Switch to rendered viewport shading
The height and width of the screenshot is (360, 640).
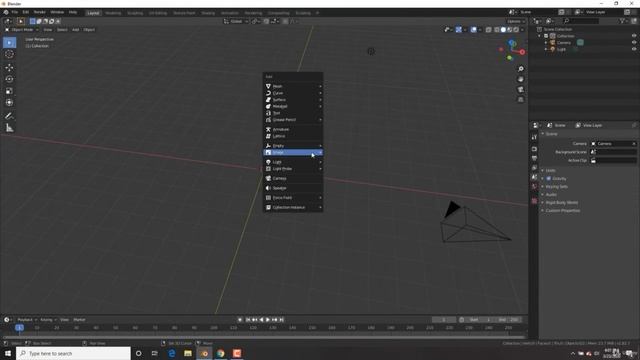coord(516,30)
